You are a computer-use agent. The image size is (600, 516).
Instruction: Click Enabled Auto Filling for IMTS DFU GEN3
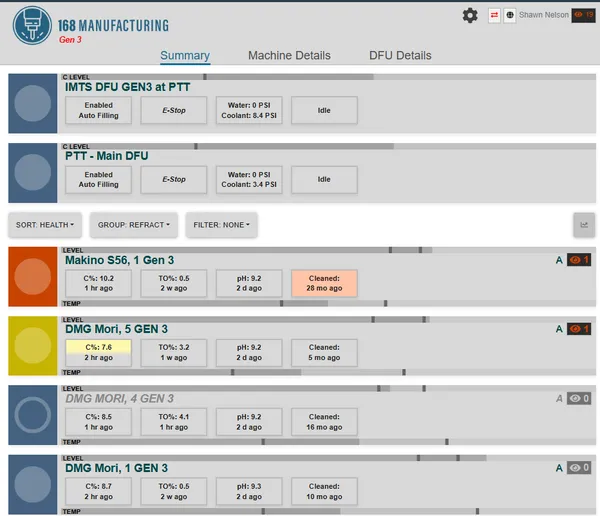[98, 110]
